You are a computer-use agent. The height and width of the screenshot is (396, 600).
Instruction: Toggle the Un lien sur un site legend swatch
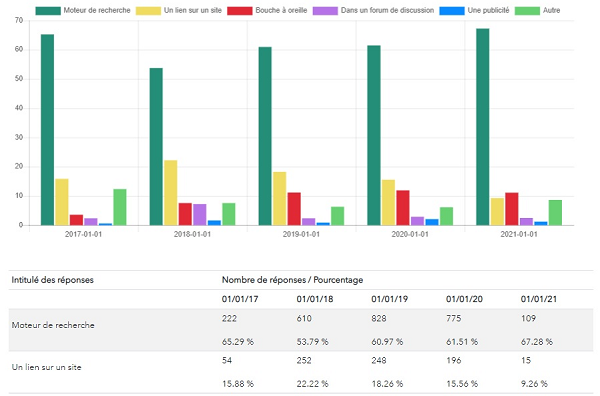click(148, 11)
